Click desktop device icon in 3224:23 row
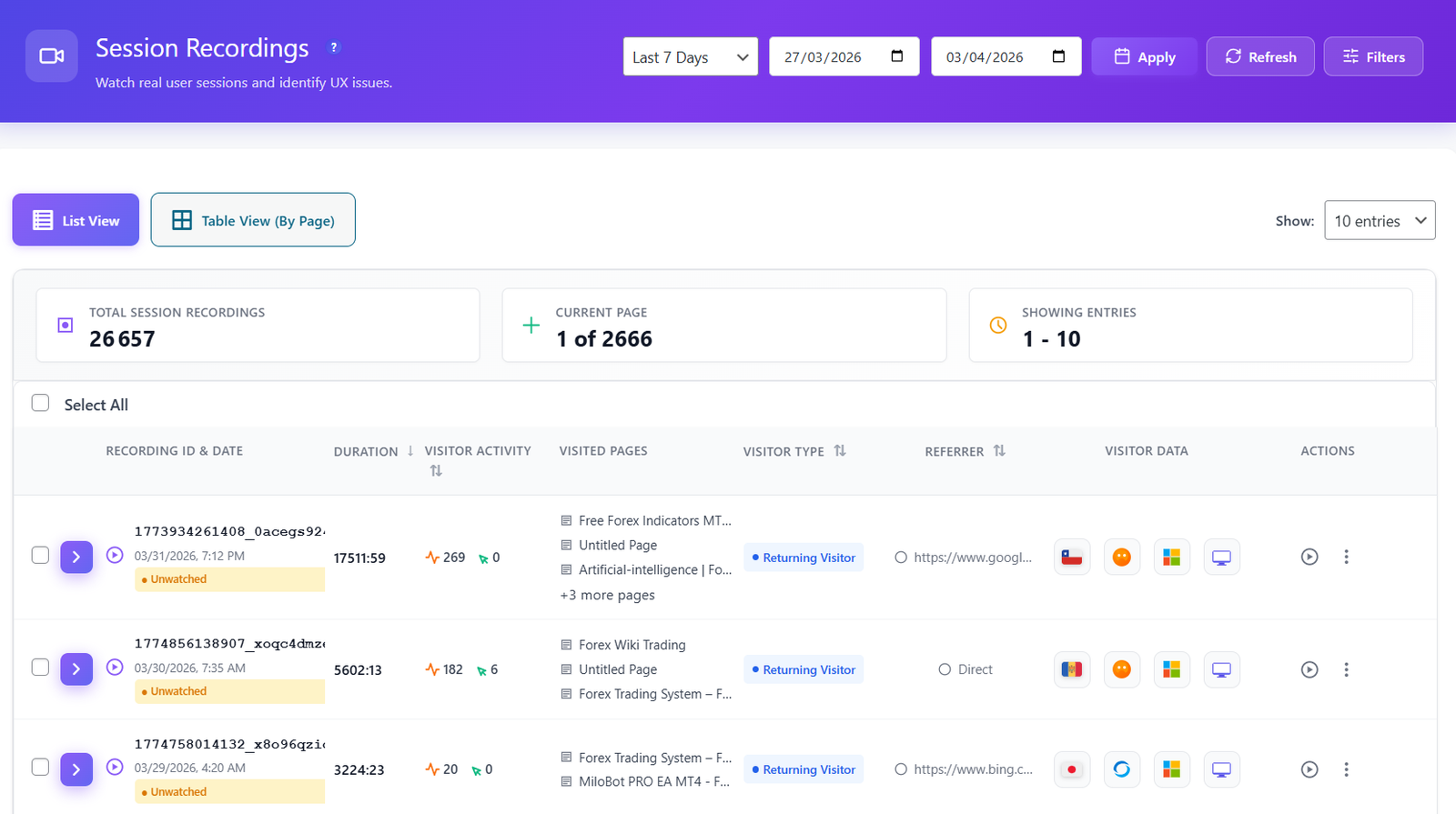This screenshot has width=1456, height=814. [x=1221, y=769]
